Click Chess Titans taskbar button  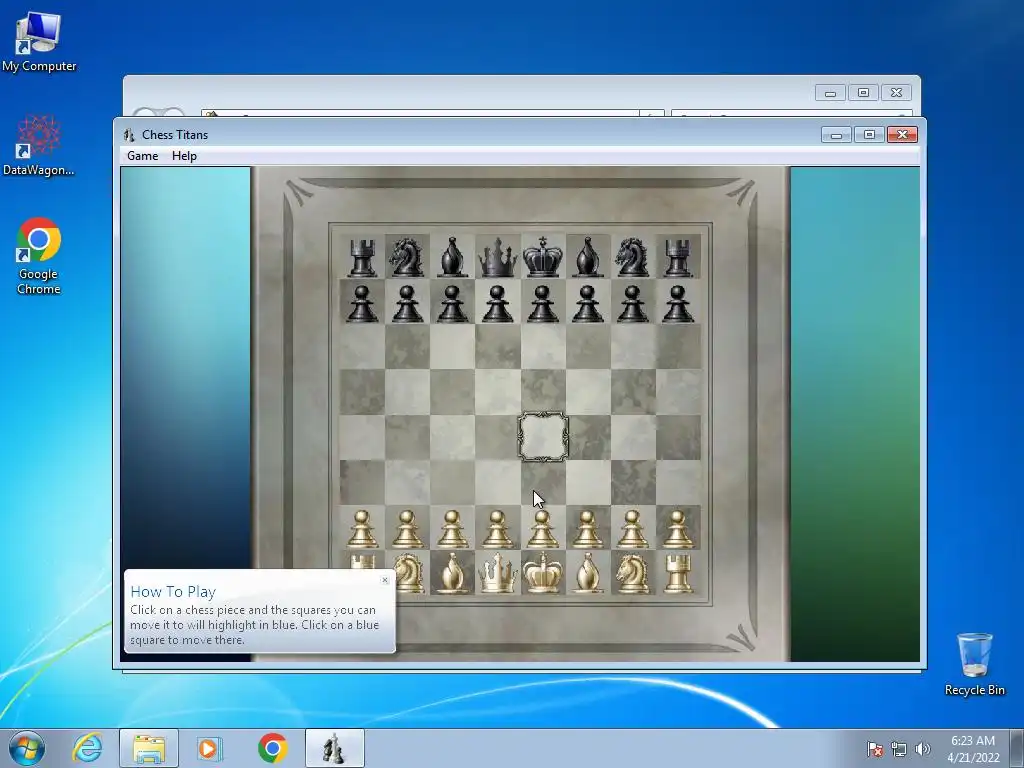tap(334, 748)
